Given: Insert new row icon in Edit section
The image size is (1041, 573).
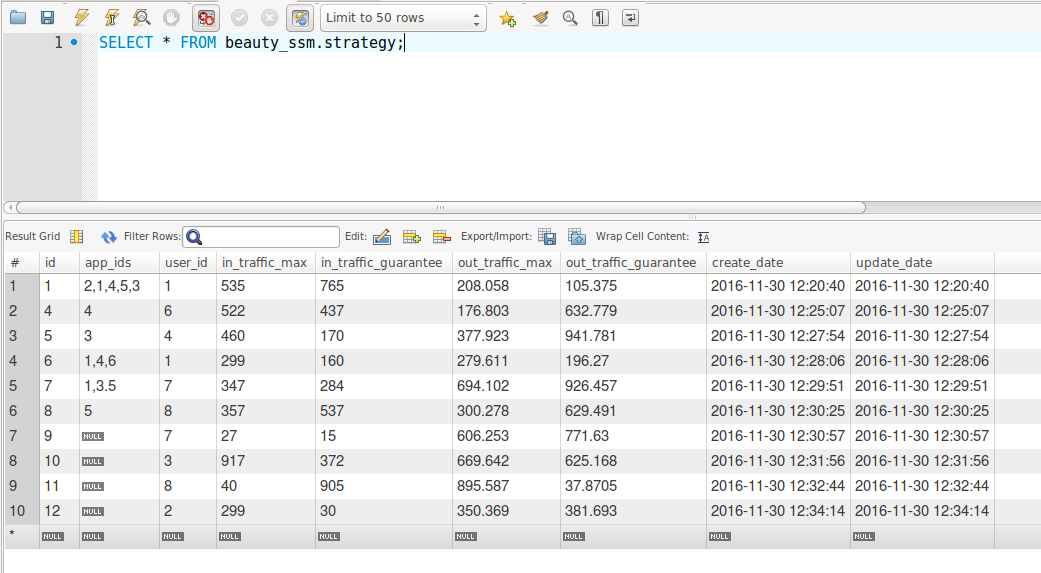Looking at the screenshot, I should tap(412, 236).
